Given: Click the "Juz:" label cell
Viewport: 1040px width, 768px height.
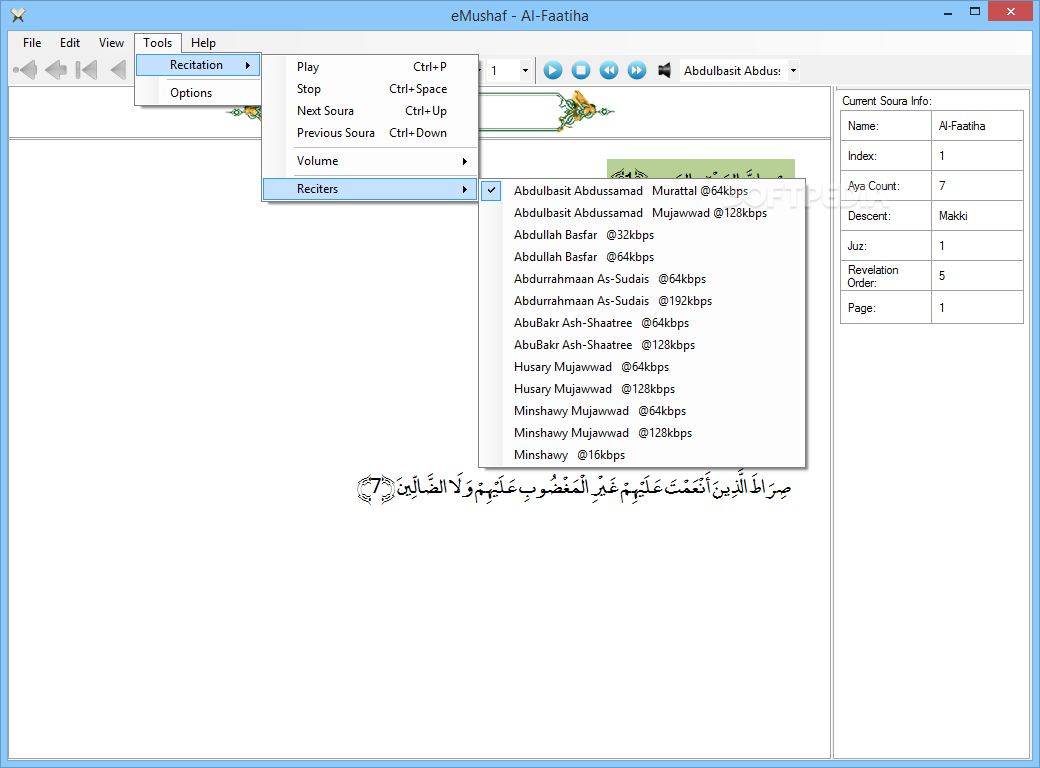Looking at the screenshot, I should click(x=886, y=246).
